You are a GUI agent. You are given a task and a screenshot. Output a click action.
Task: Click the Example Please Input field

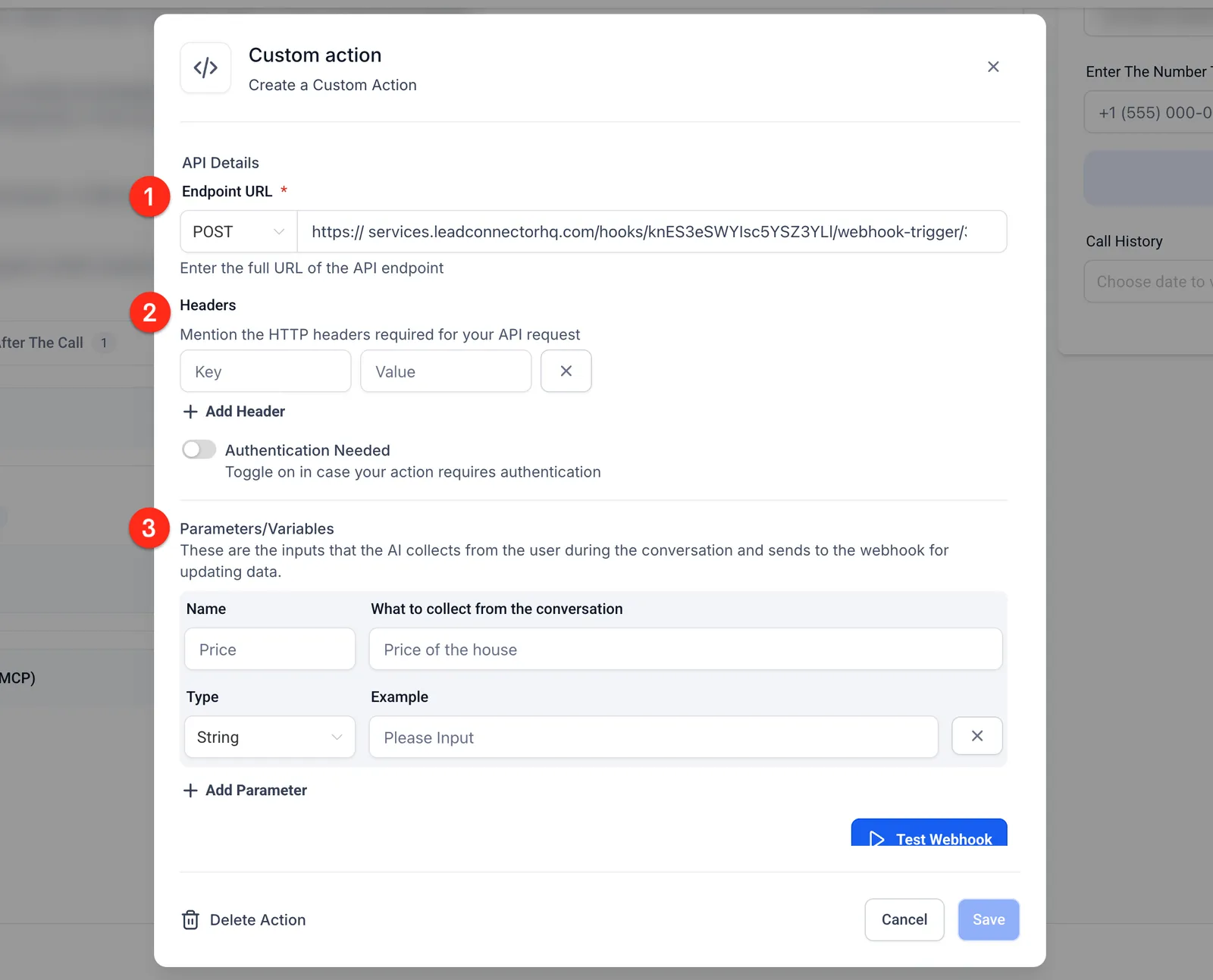[x=654, y=737]
